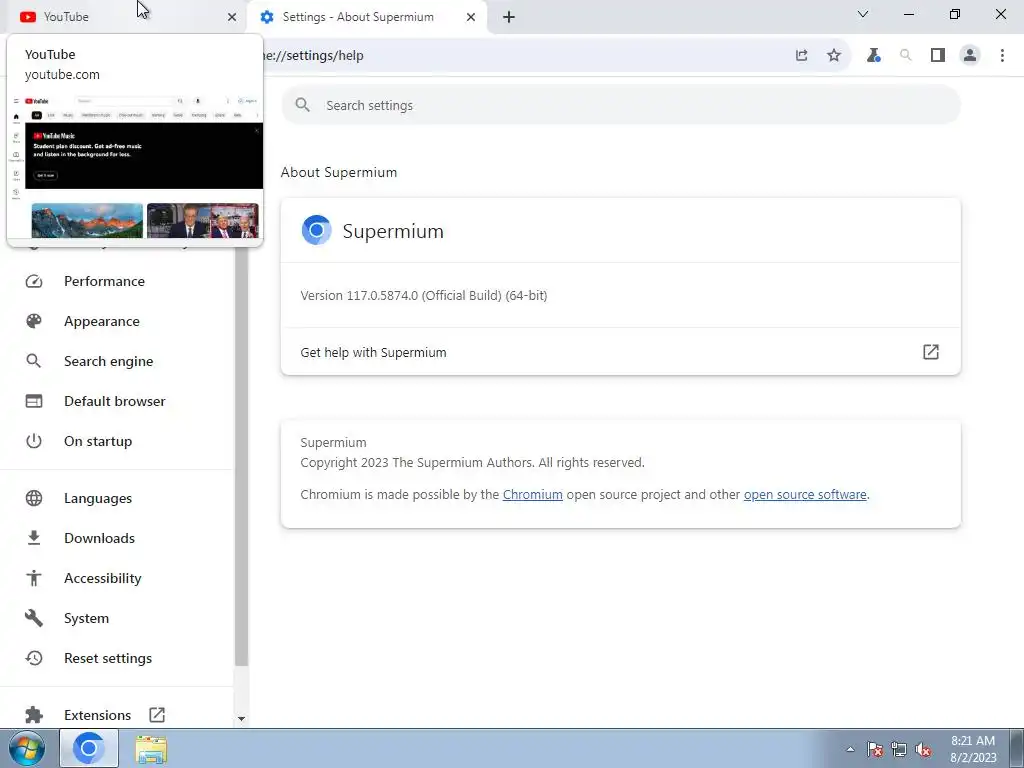The height and width of the screenshot is (768, 1024).
Task: Close the Settings - About Supermium tab
Action: [x=471, y=17]
